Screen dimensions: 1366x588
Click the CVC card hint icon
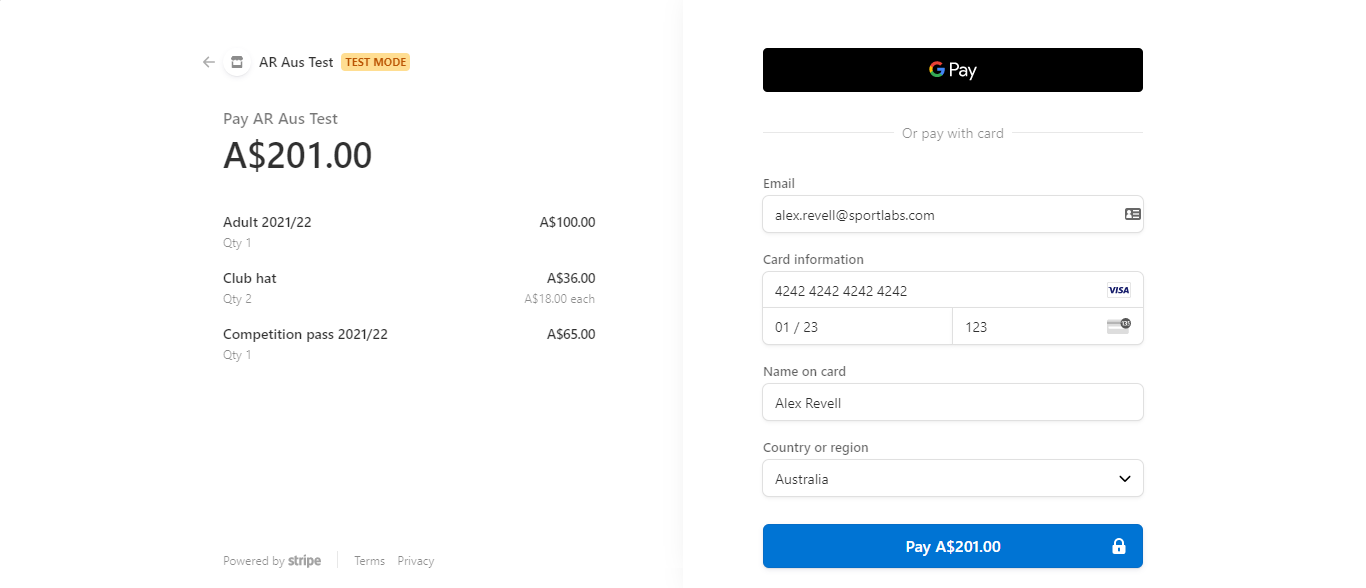coord(1118,326)
